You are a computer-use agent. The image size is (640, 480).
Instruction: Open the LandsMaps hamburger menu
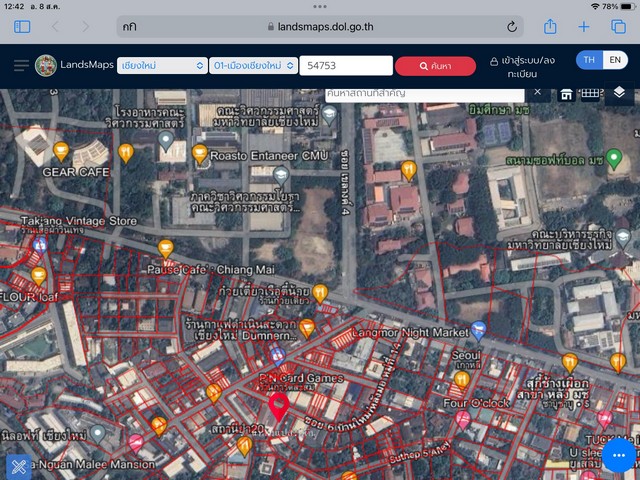point(21,65)
